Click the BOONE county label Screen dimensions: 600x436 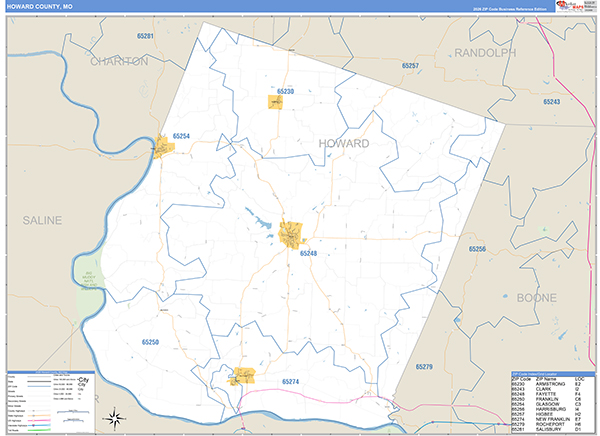click(537, 298)
